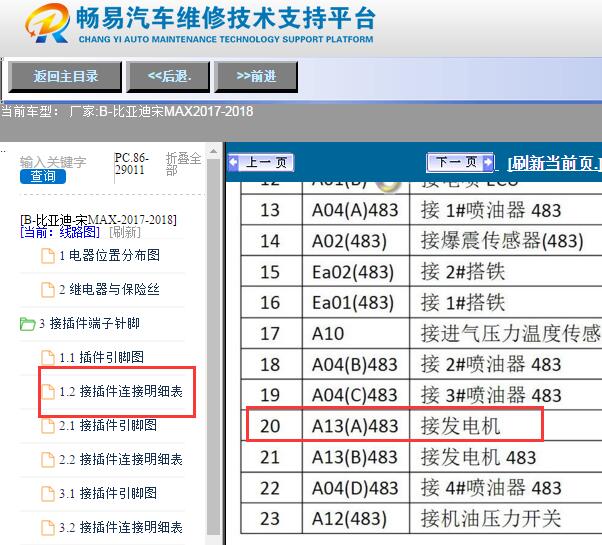The height and width of the screenshot is (545, 602).
Task: Select table cell A04(C)483
Action: (356, 395)
